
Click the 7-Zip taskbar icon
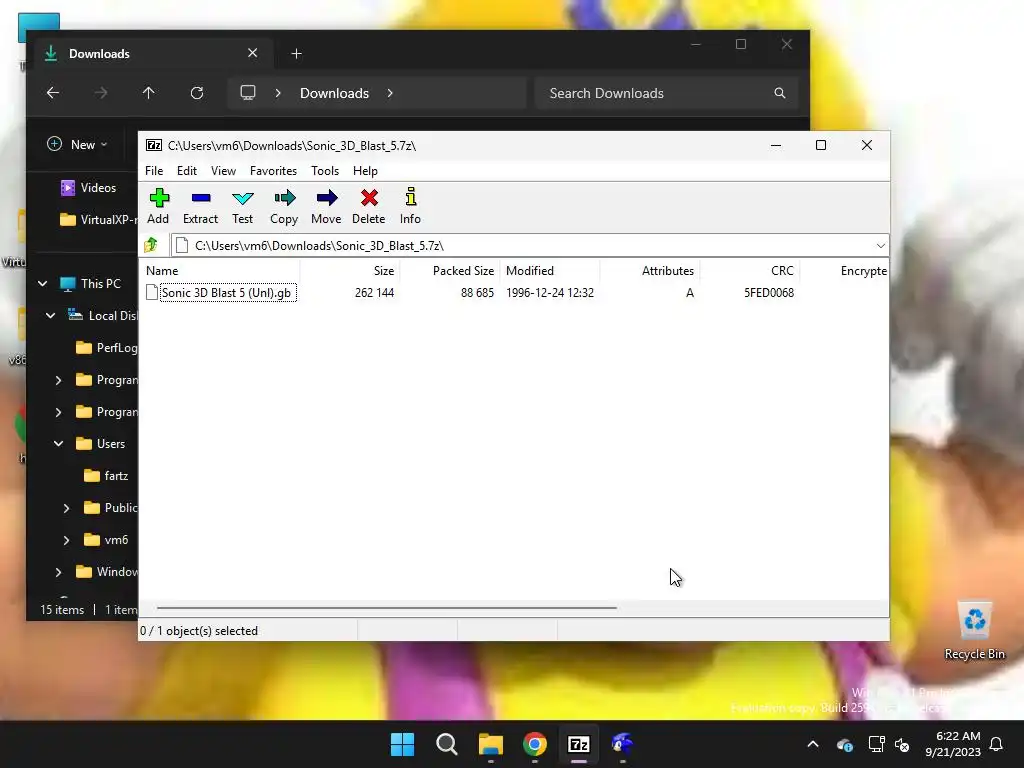[x=579, y=744]
